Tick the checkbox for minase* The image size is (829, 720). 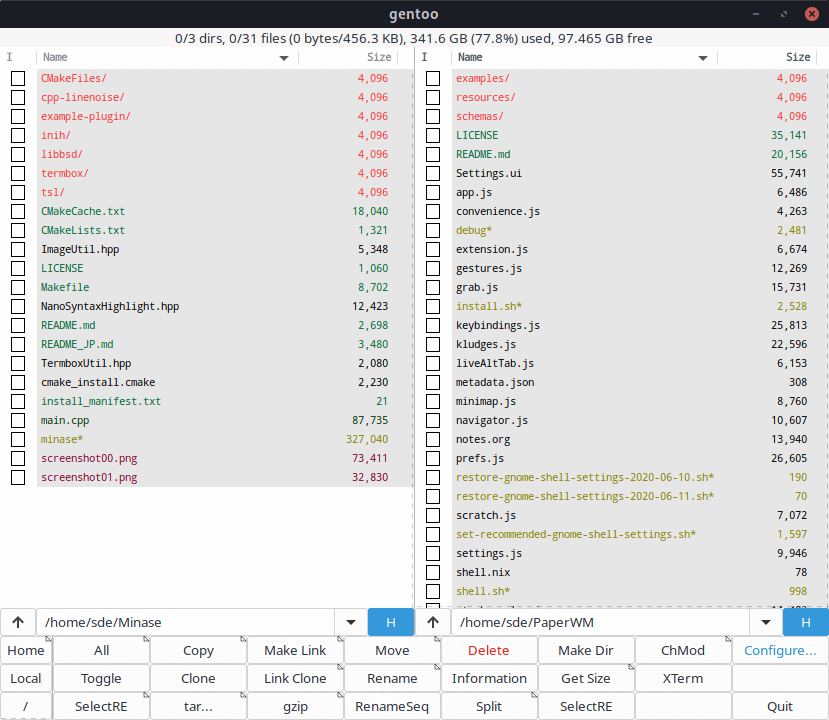pyautogui.click(x=18, y=439)
